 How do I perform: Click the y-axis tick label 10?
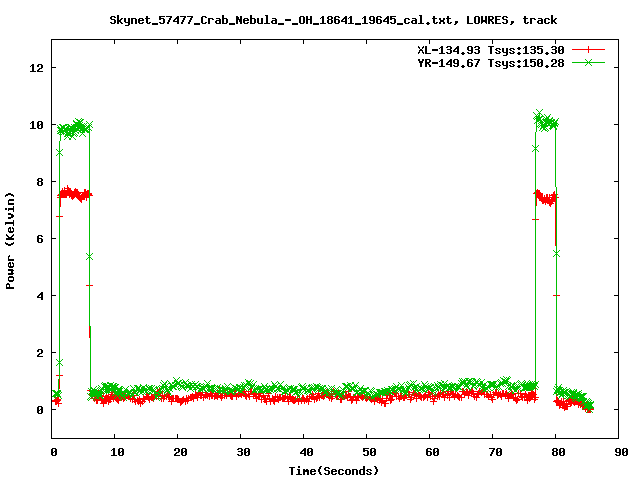(x=36, y=125)
